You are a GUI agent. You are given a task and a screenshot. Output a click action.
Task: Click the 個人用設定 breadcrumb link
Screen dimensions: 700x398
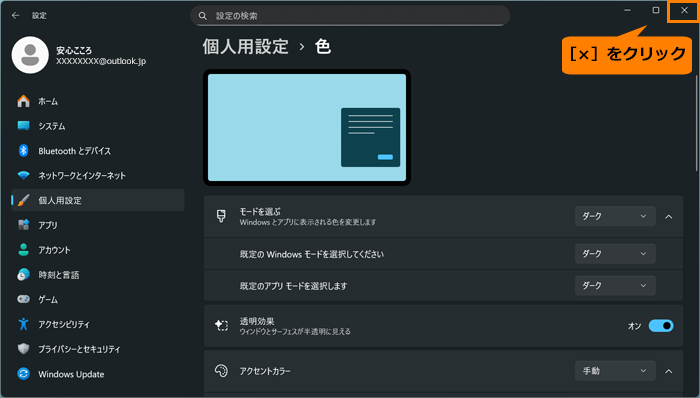click(246, 47)
